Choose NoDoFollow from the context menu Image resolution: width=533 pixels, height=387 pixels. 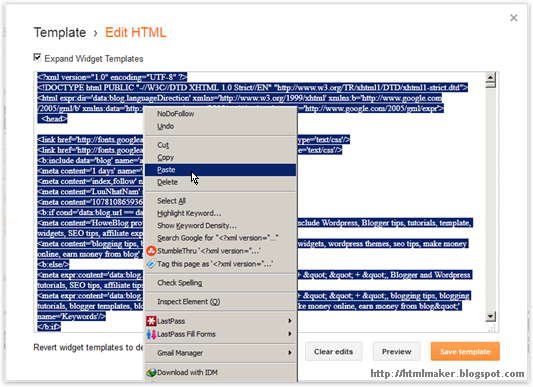pos(220,114)
